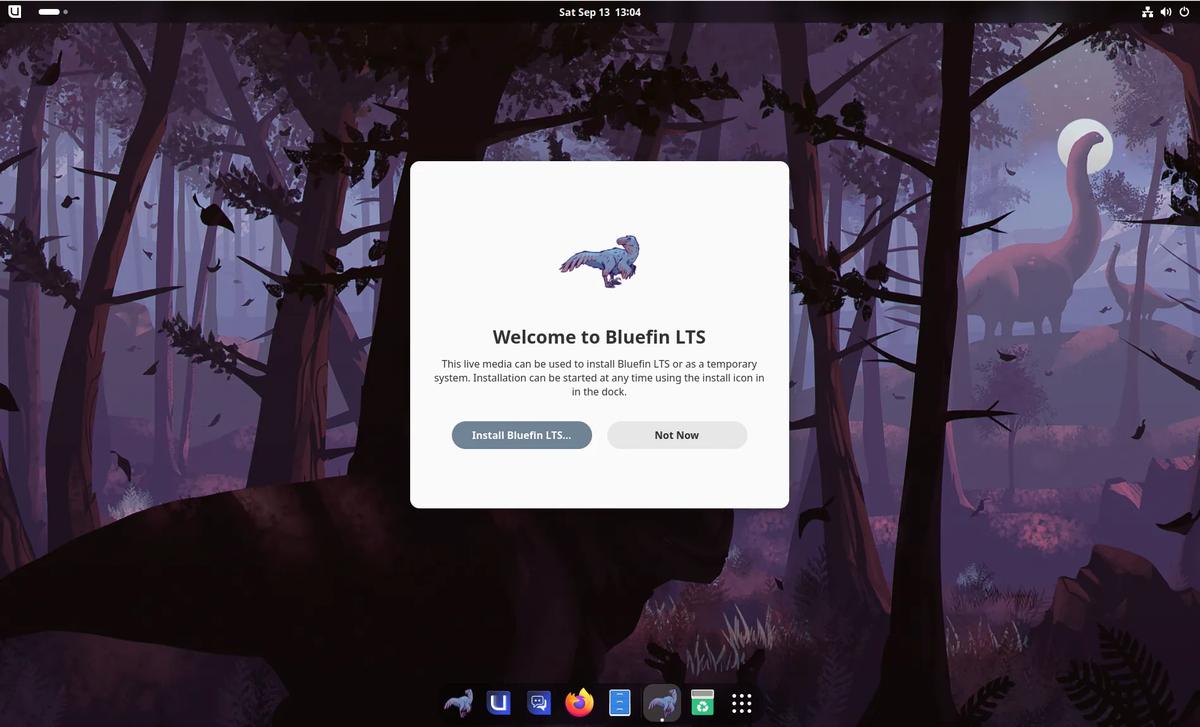Show all applications with the grid icon
Screen dimensions: 1200x727
(x=741, y=703)
